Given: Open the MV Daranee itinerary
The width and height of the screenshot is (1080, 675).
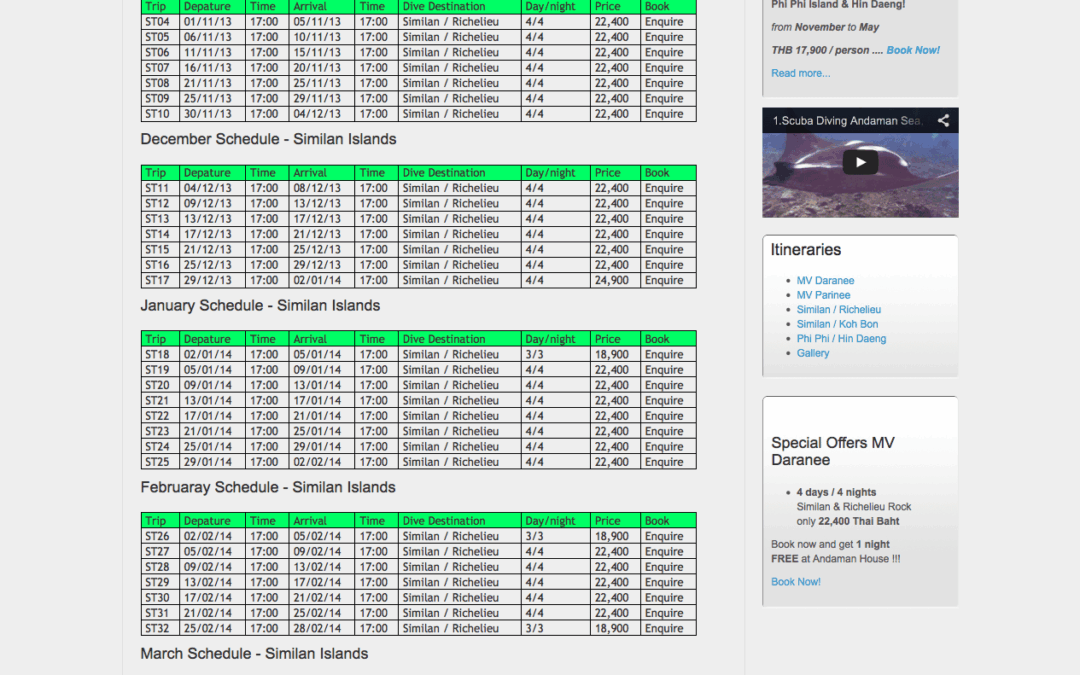Looking at the screenshot, I should [825, 280].
